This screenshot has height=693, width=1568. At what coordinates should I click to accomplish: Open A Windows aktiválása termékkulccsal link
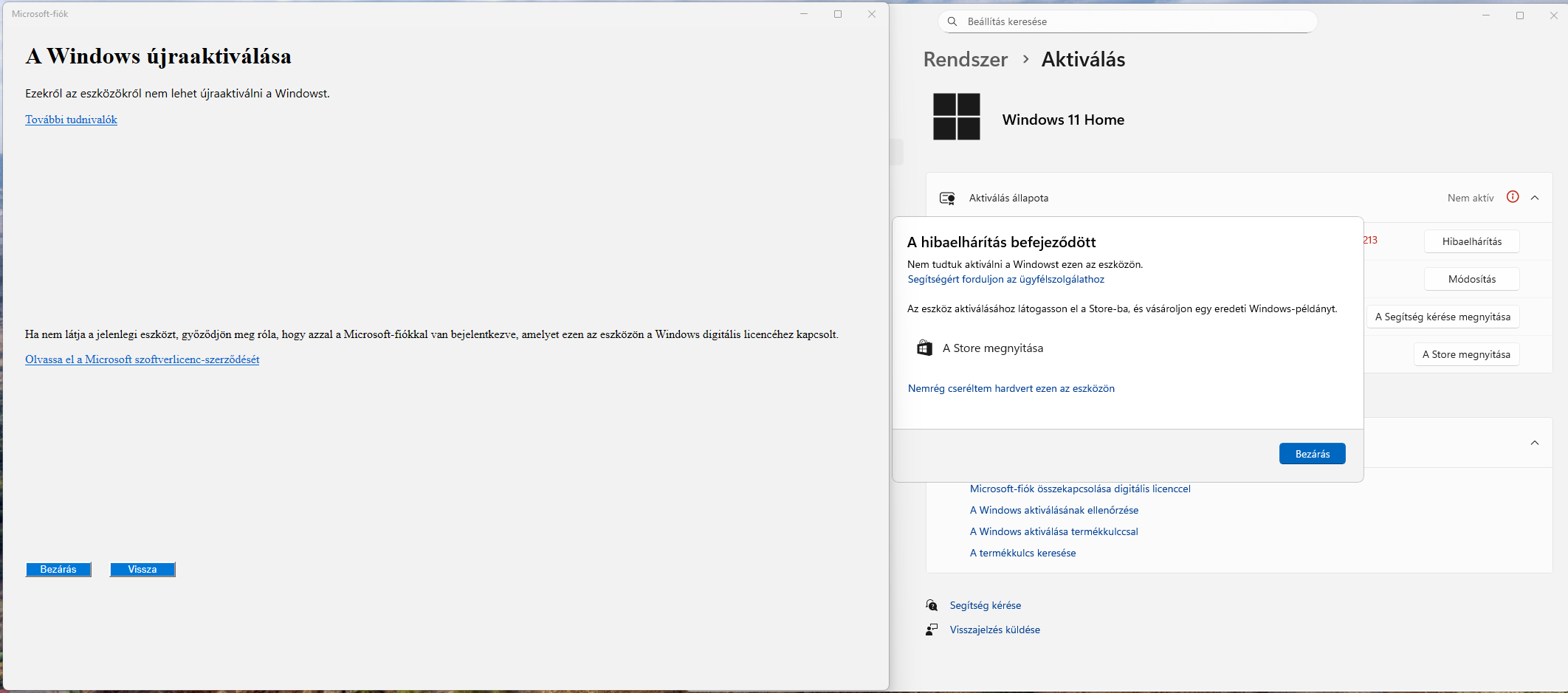click(x=1054, y=532)
